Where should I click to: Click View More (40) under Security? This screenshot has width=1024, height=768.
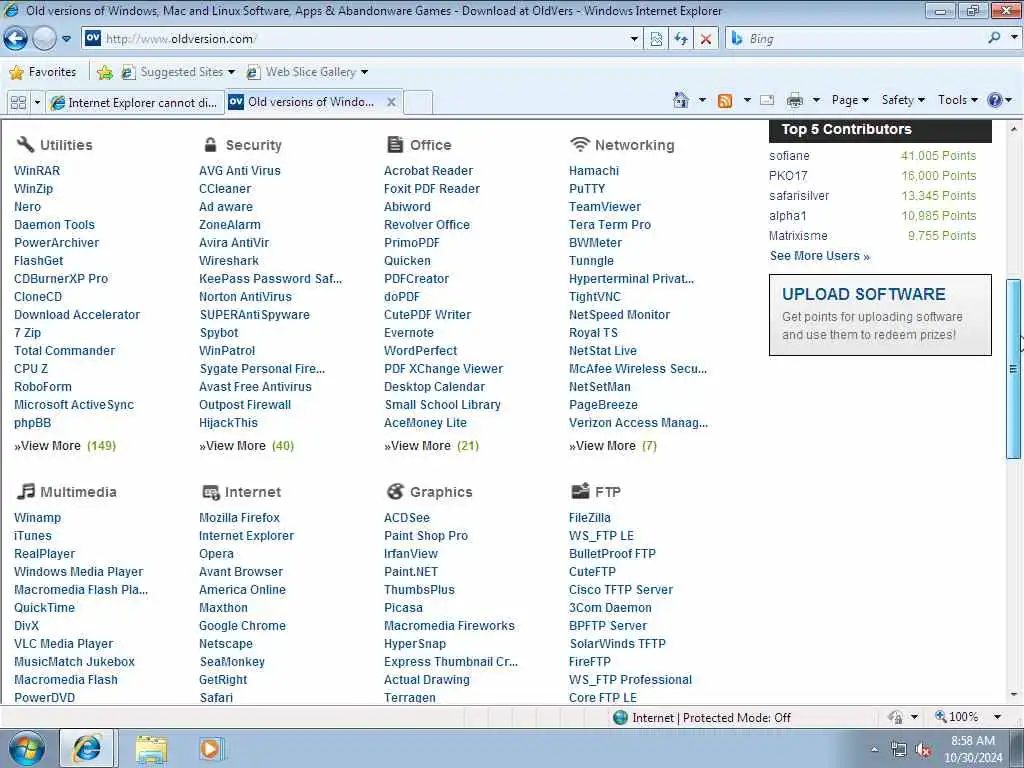click(246, 445)
